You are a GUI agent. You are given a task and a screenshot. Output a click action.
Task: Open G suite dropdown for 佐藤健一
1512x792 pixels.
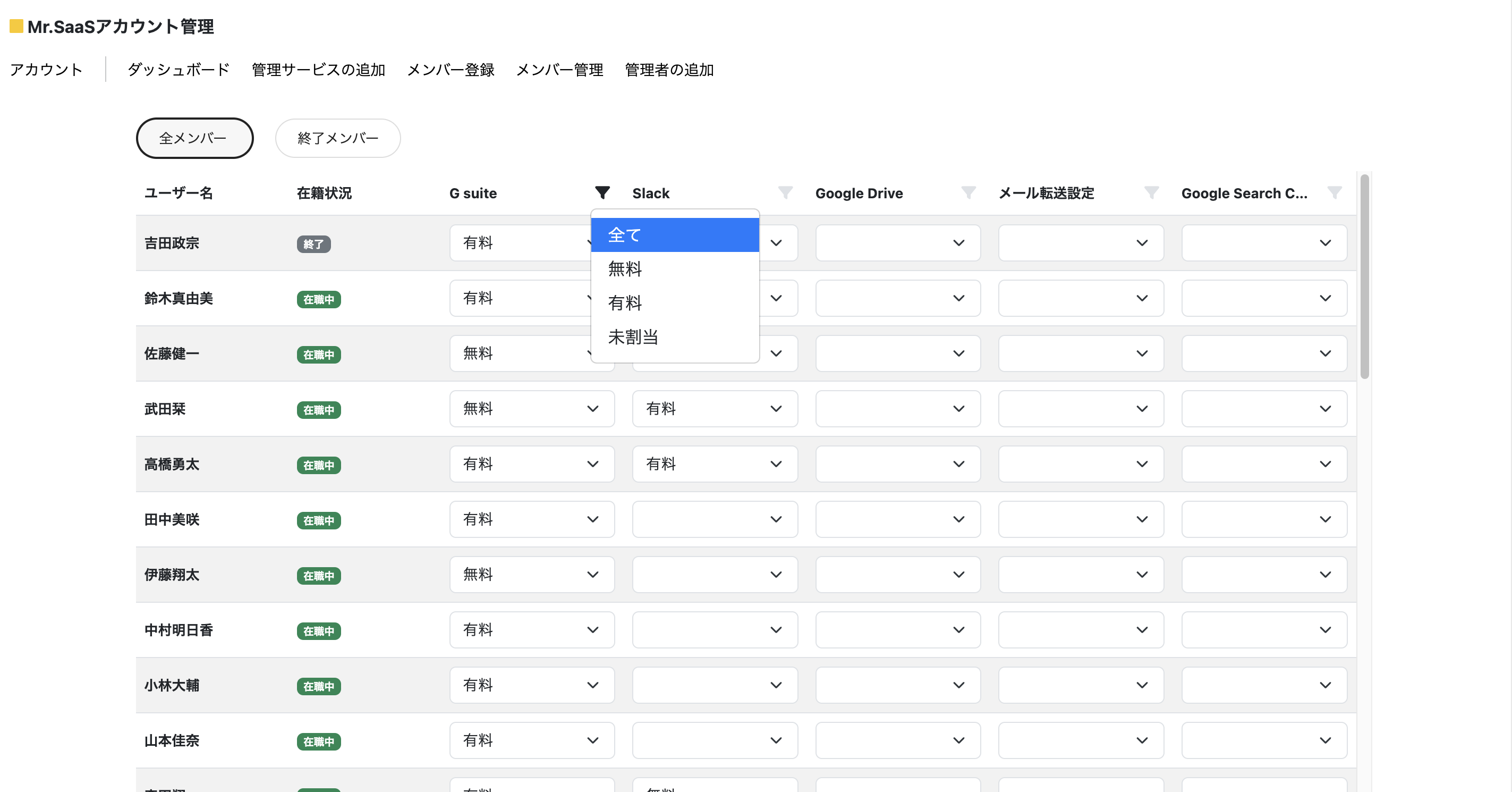(x=520, y=353)
